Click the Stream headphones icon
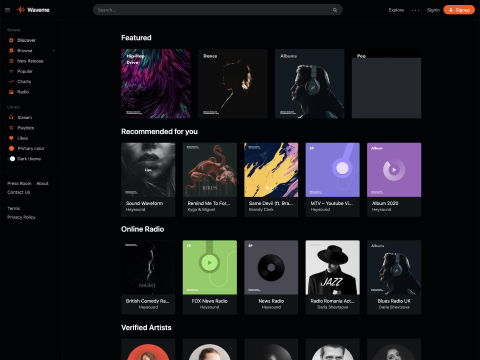The image size is (480, 360). (x=11, y=117)
